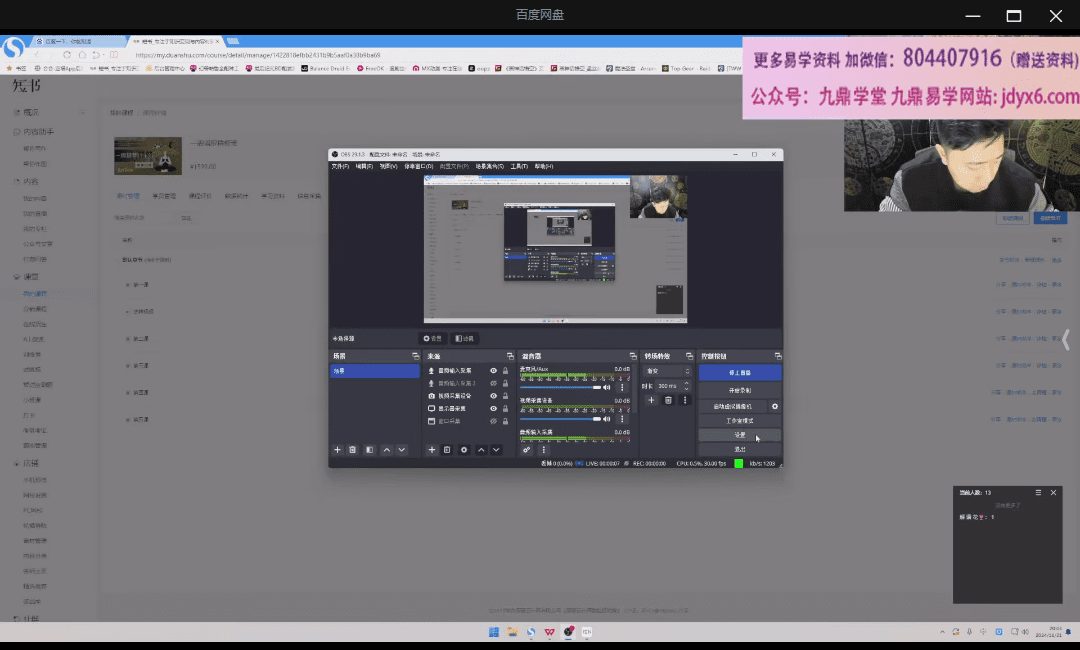Delete the selected scene with trash icon
This screenshot has width=1080, height=650.
[x=353, y=450]
